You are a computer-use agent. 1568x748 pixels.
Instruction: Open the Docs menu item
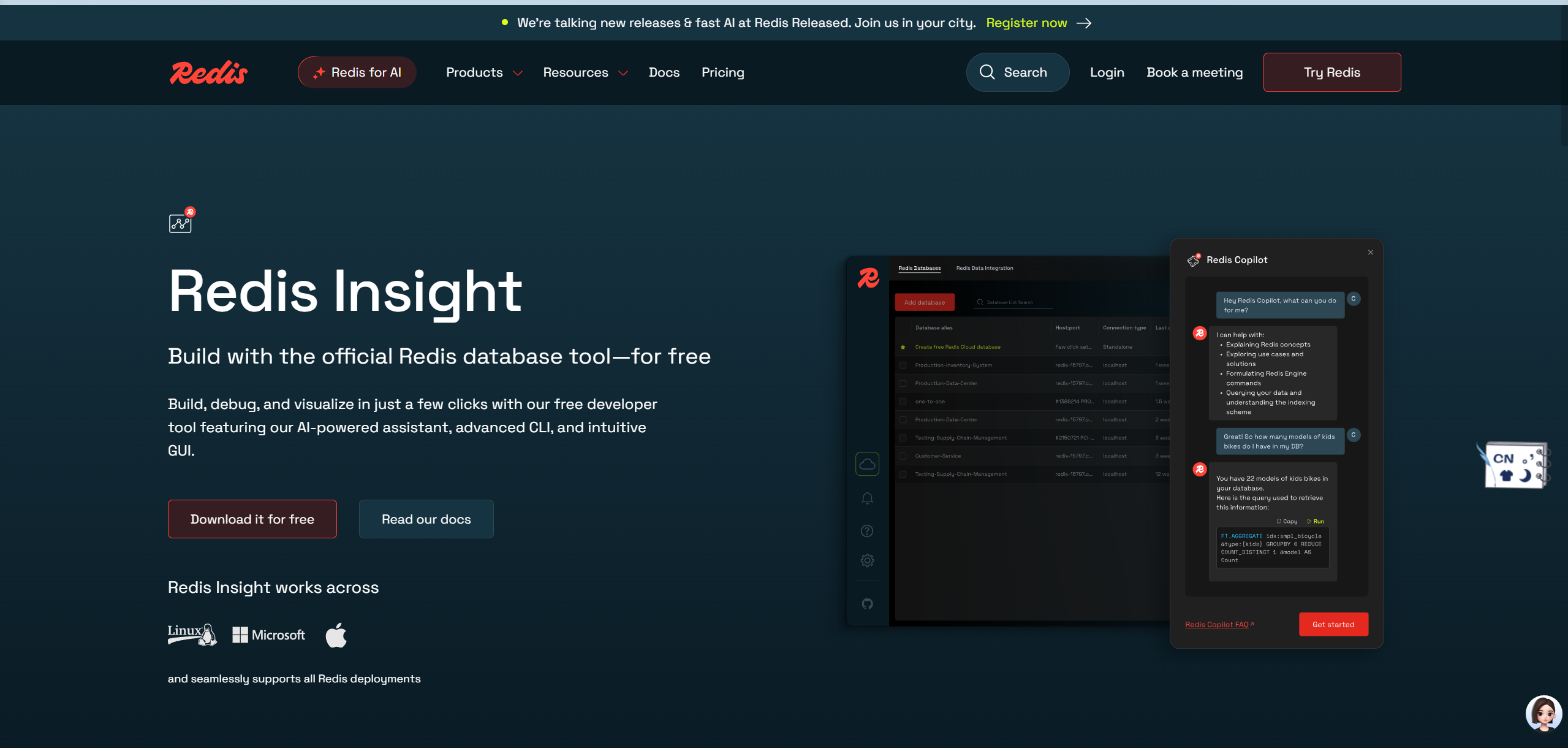point(664,72)
